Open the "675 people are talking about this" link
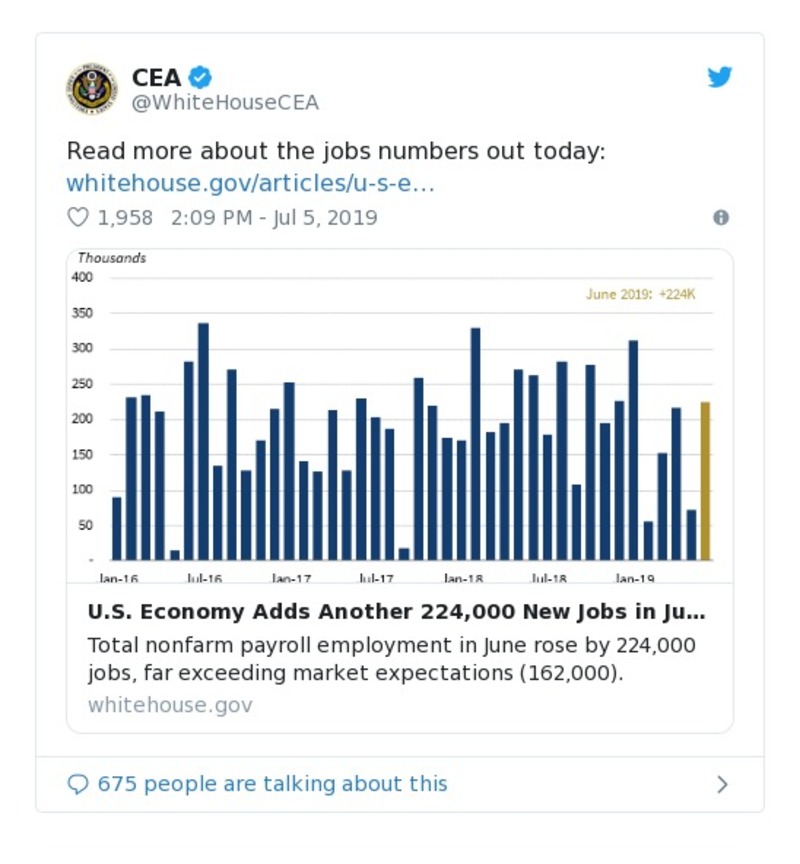800x864 pixels. click(272, 784)
